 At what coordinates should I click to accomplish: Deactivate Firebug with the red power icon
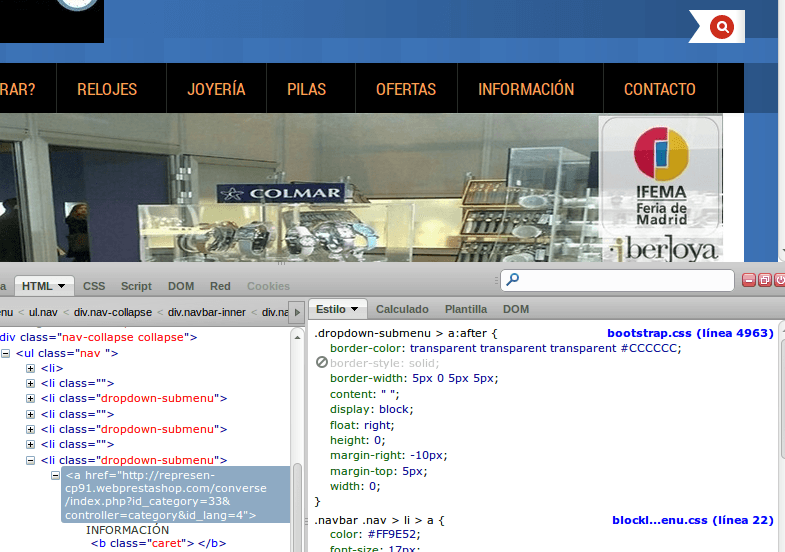780,280
